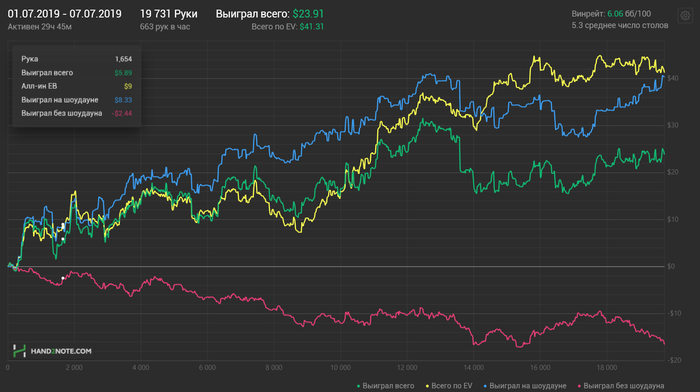Click the x-axis label 18 000

coord(607,367)
